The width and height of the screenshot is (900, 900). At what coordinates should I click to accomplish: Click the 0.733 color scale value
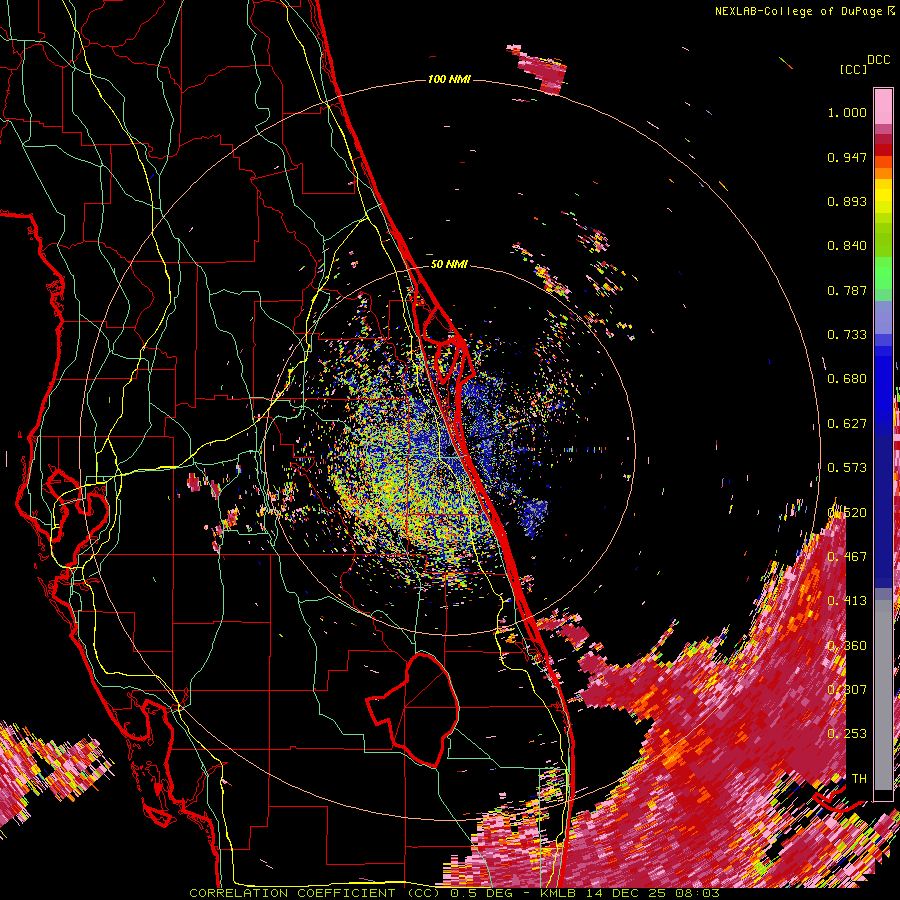[847, 335]
